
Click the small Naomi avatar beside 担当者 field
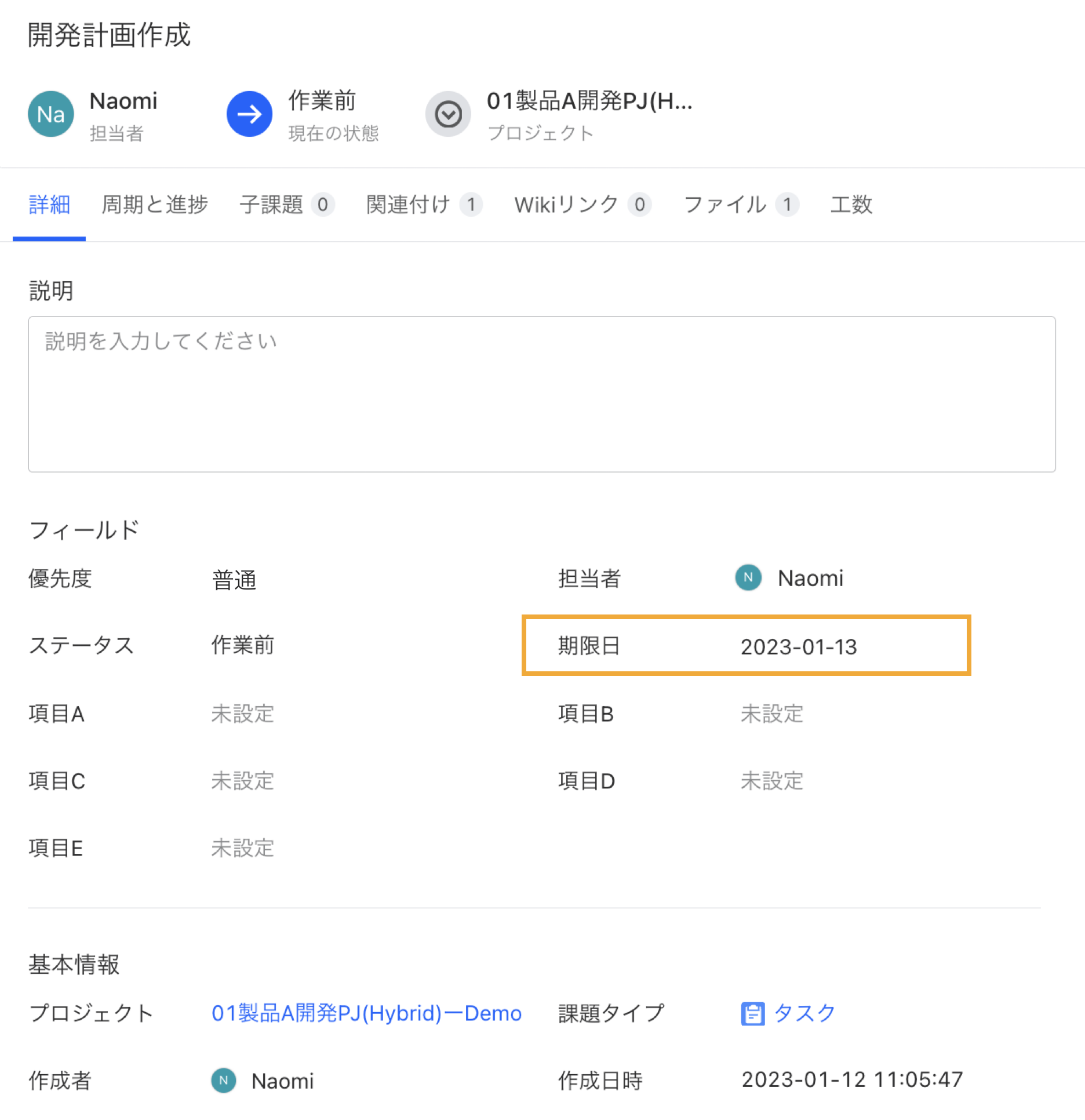pyautogui.click(x=748, y=577)
